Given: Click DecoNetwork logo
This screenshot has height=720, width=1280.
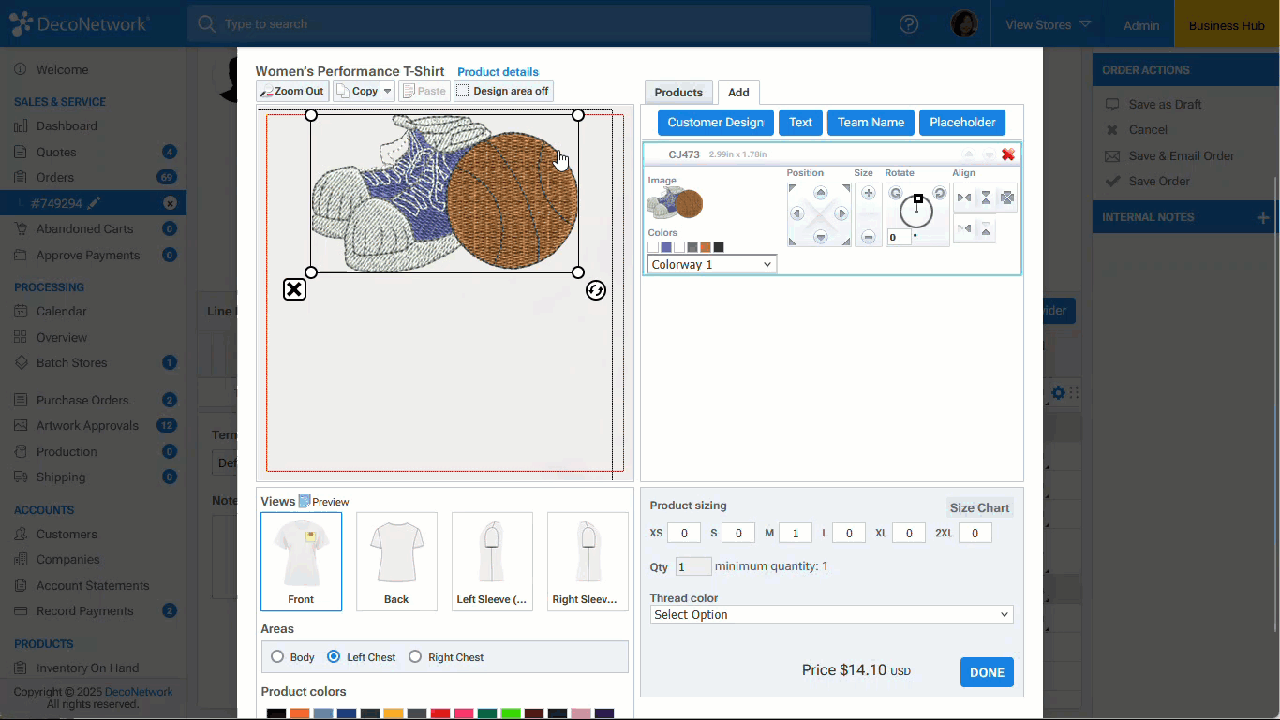Looking at the screenshot, I should (79, 24).
